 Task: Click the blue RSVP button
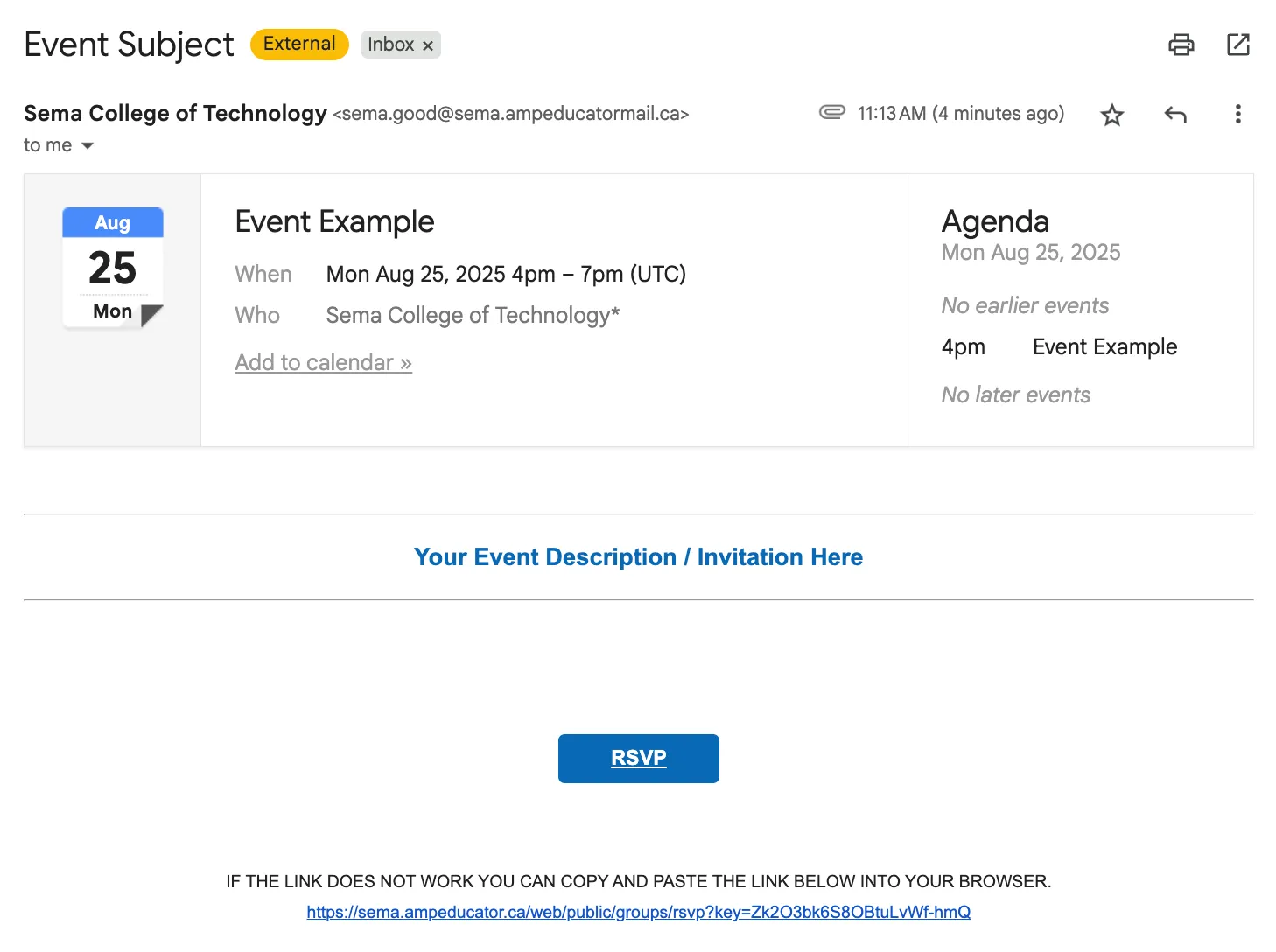[x=639, y=759]
